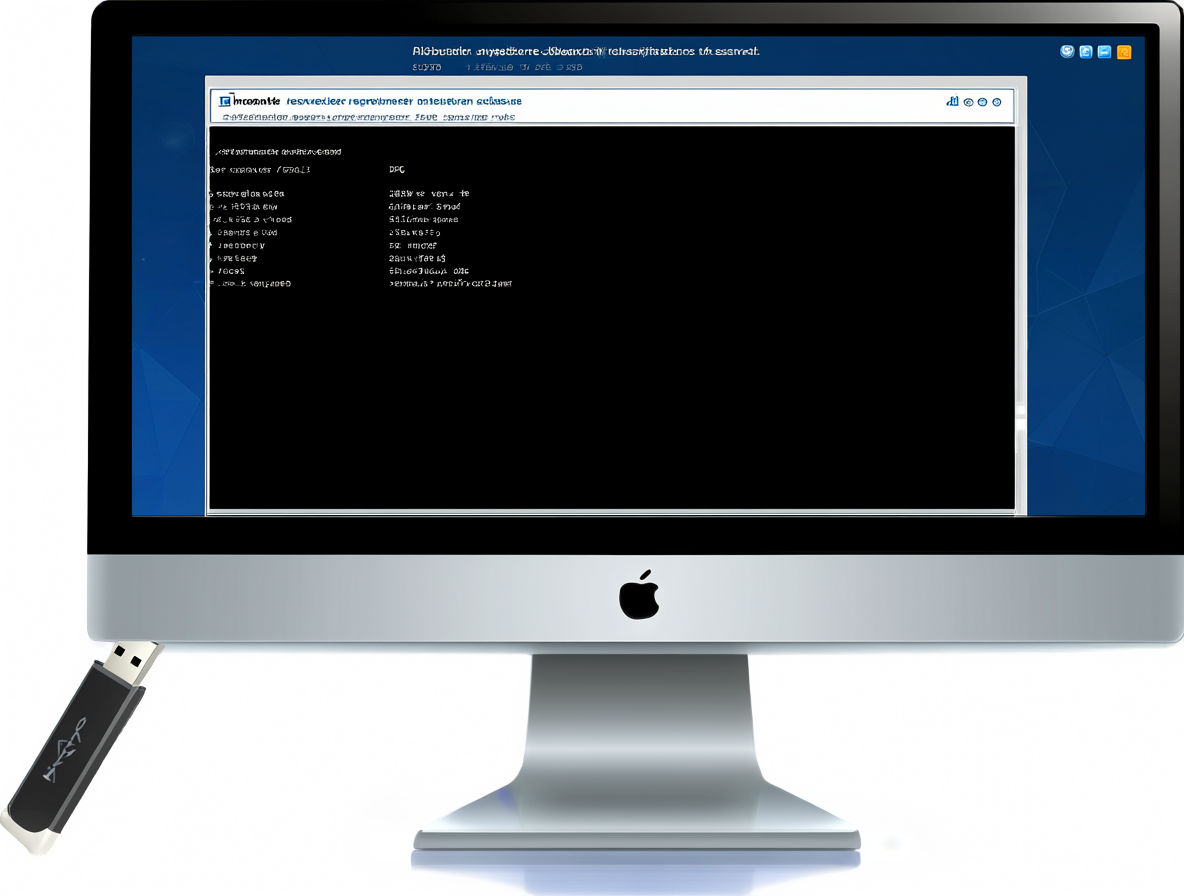Click the middle circle icon in window header
1184x896 pixels.
tap(982, 102)
